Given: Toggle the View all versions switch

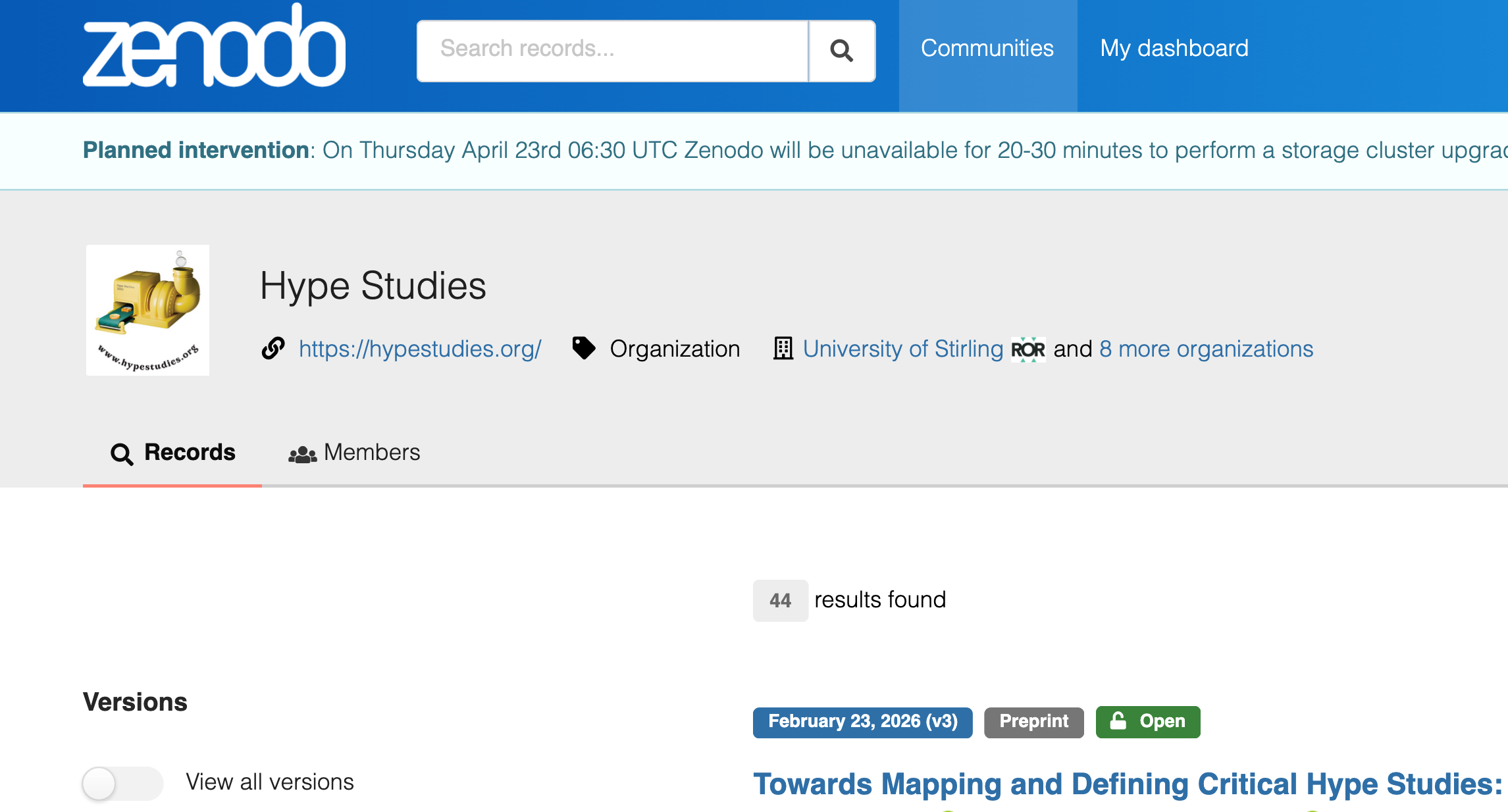Looking at the screenshot, I should coord(122,783).
